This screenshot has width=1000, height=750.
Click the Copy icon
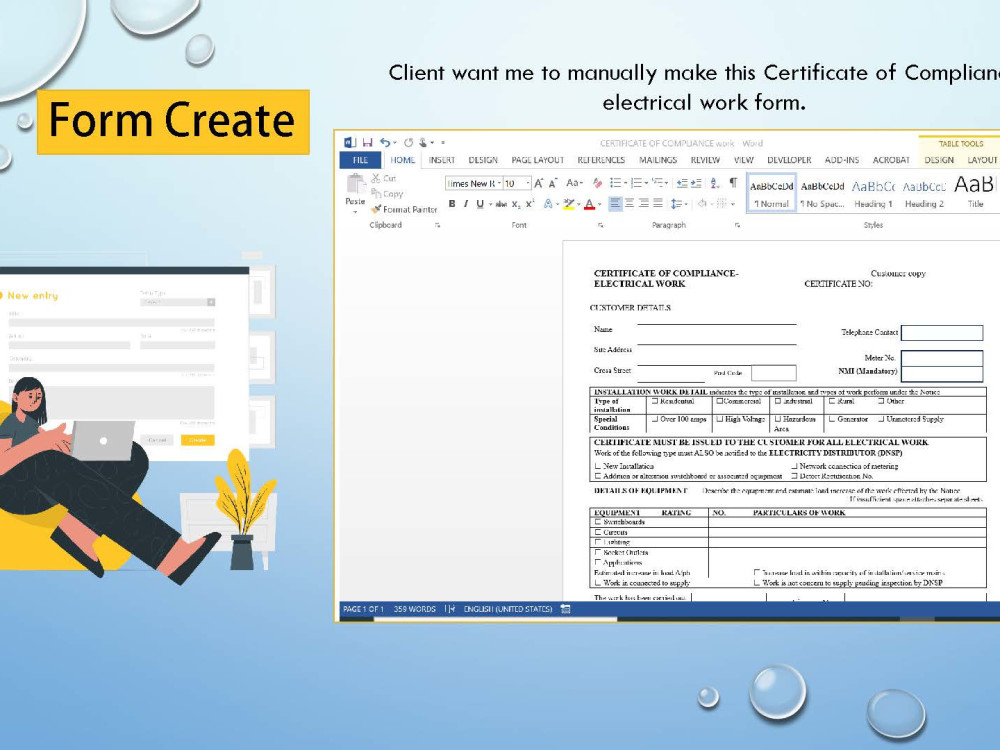pos(376,193)
